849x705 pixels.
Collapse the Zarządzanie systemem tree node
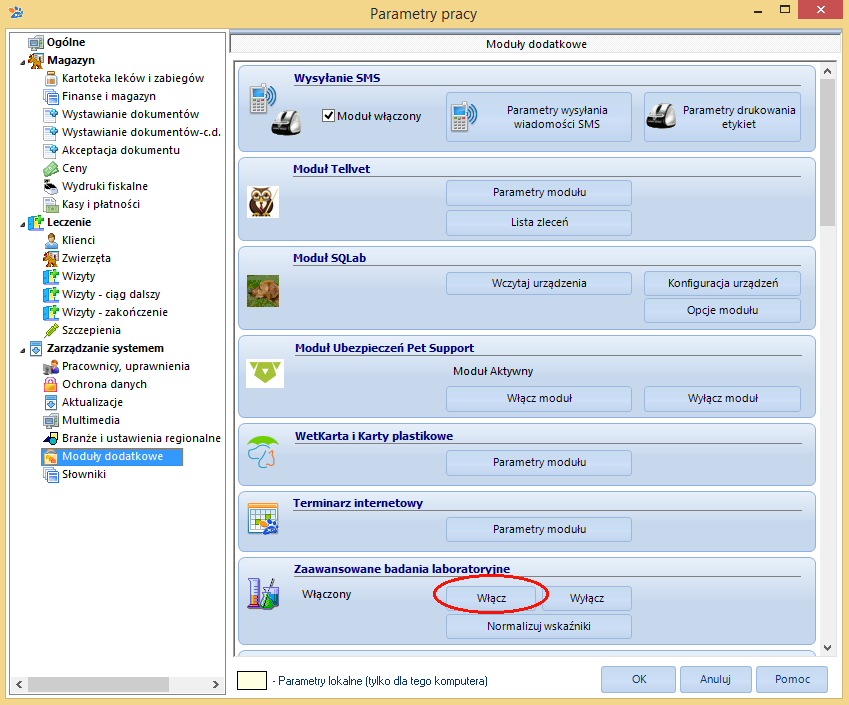(23, 350)
